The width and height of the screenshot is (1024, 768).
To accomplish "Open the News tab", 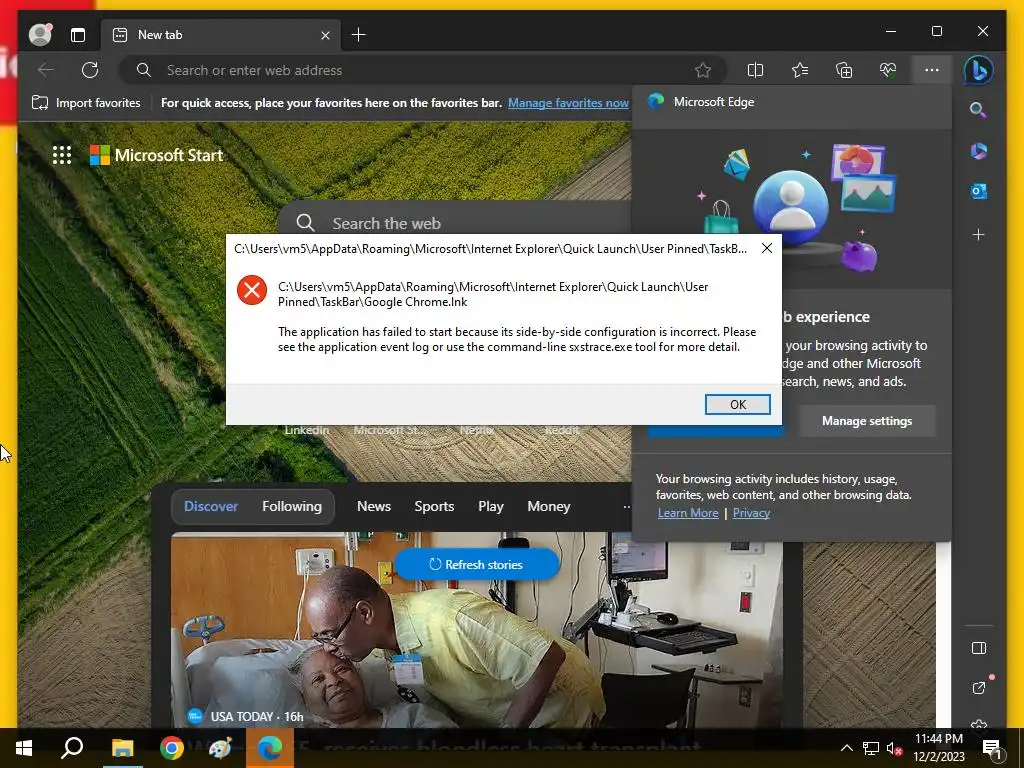I will (374, 506).
